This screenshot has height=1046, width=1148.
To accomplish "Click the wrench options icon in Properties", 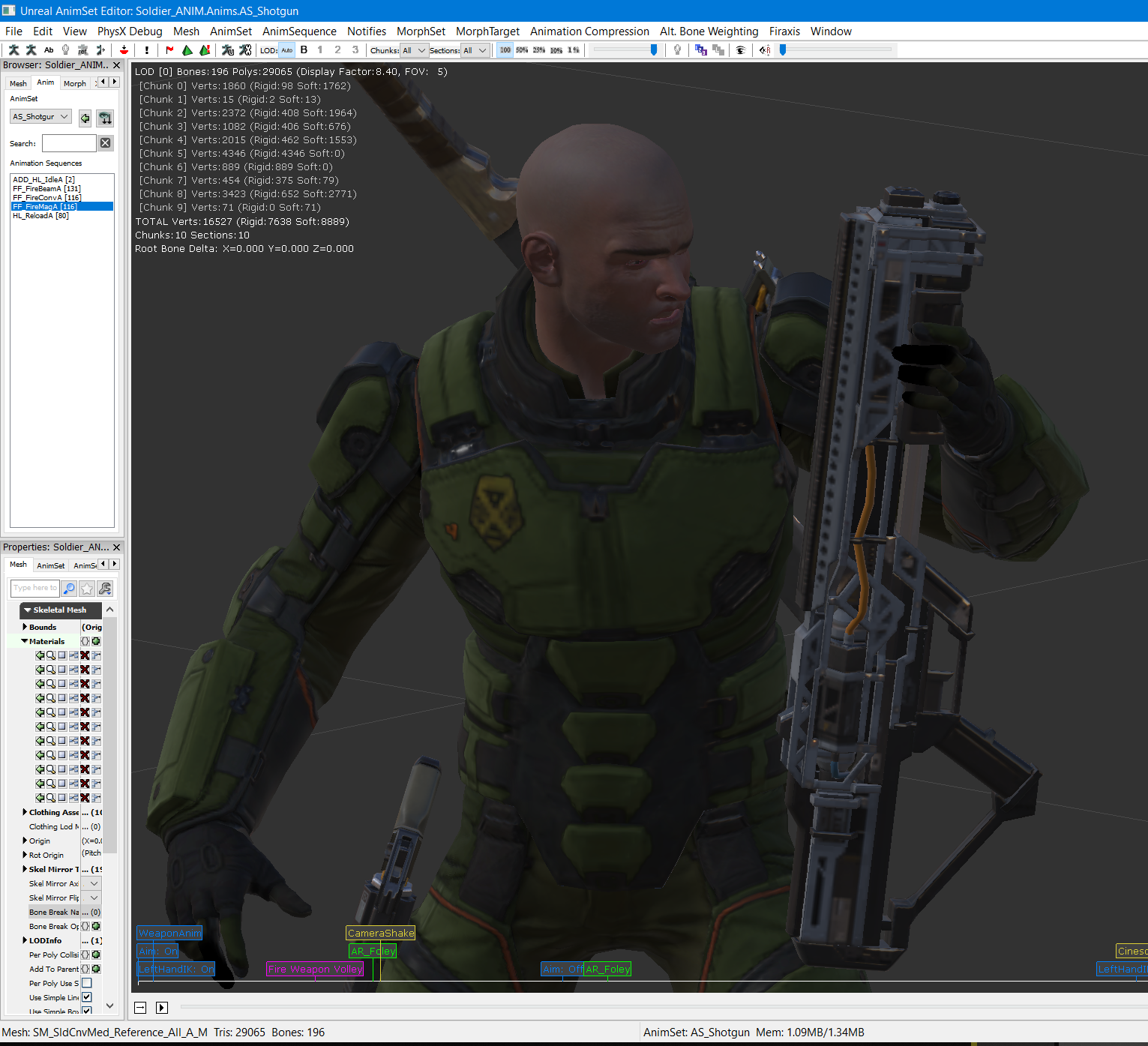I will [105, 589].
